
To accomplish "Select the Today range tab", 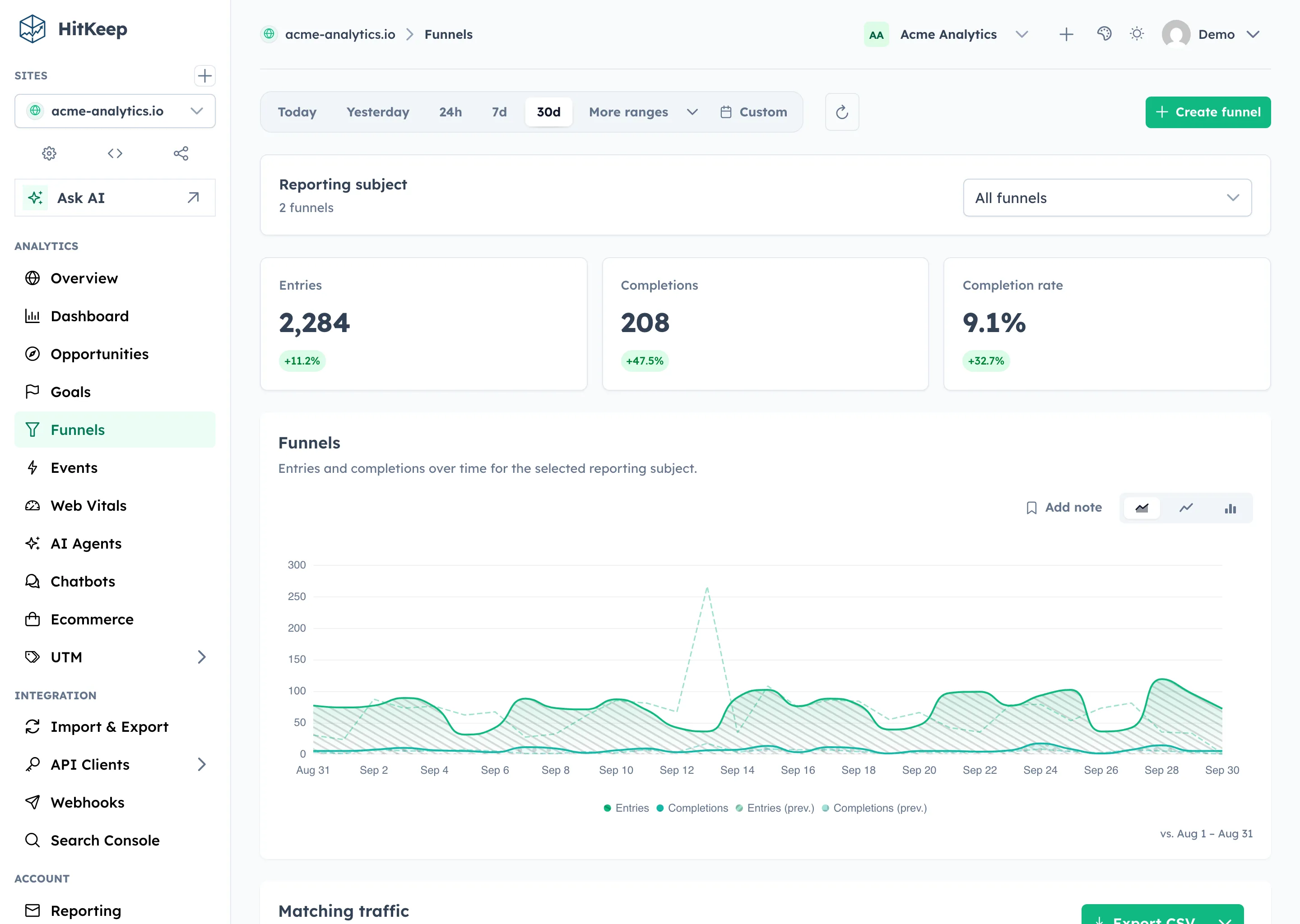I will (297, 112).
